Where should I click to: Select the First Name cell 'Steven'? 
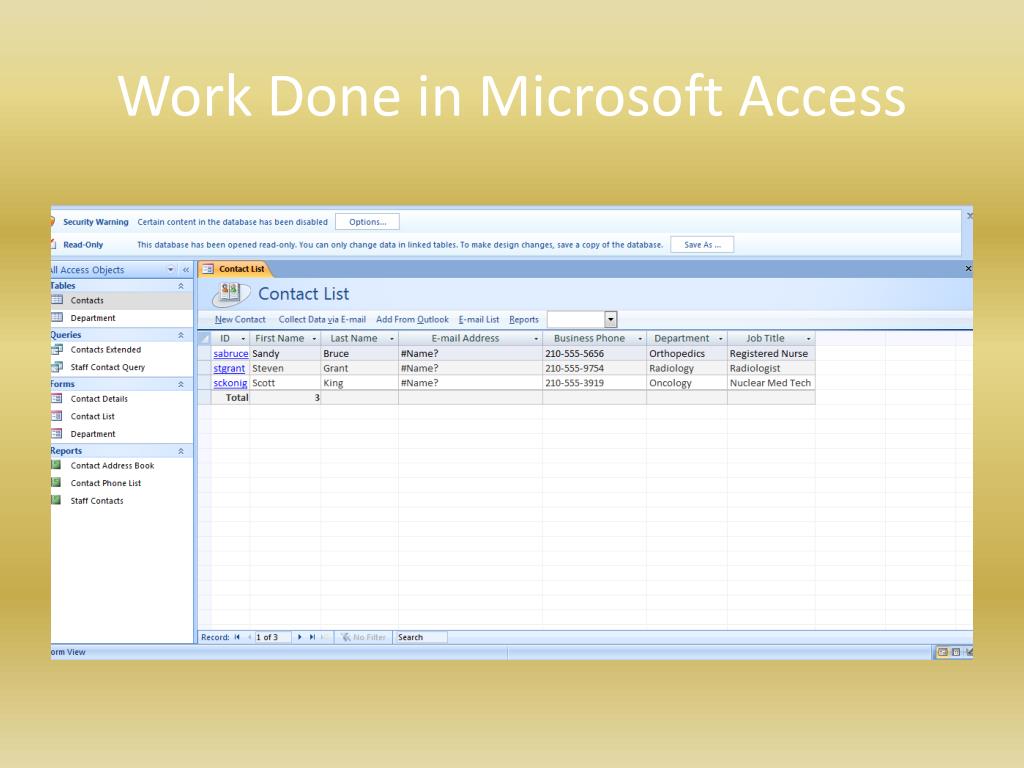[x=285, y=368]
